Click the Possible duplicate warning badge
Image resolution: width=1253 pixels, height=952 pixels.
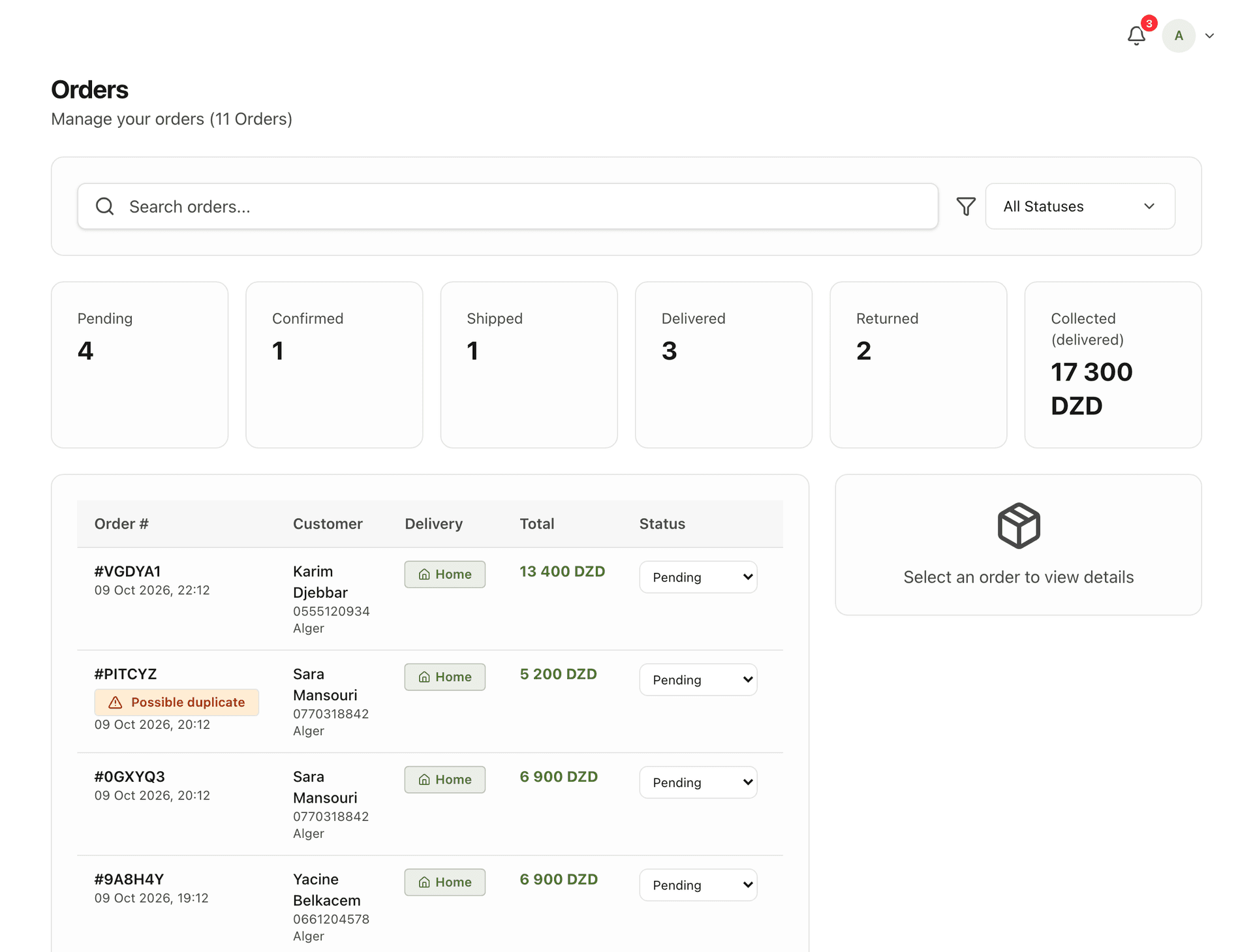tap(177, 702)
